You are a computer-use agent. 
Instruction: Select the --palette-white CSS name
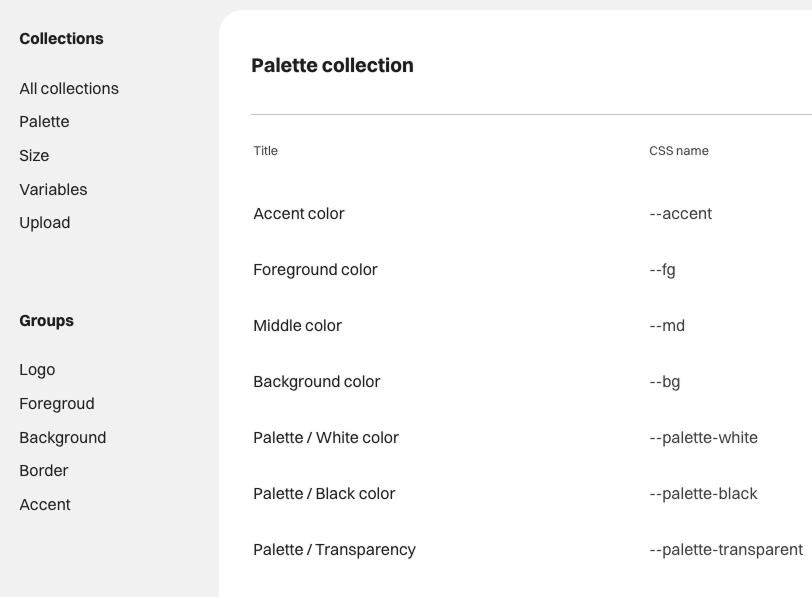703,437
